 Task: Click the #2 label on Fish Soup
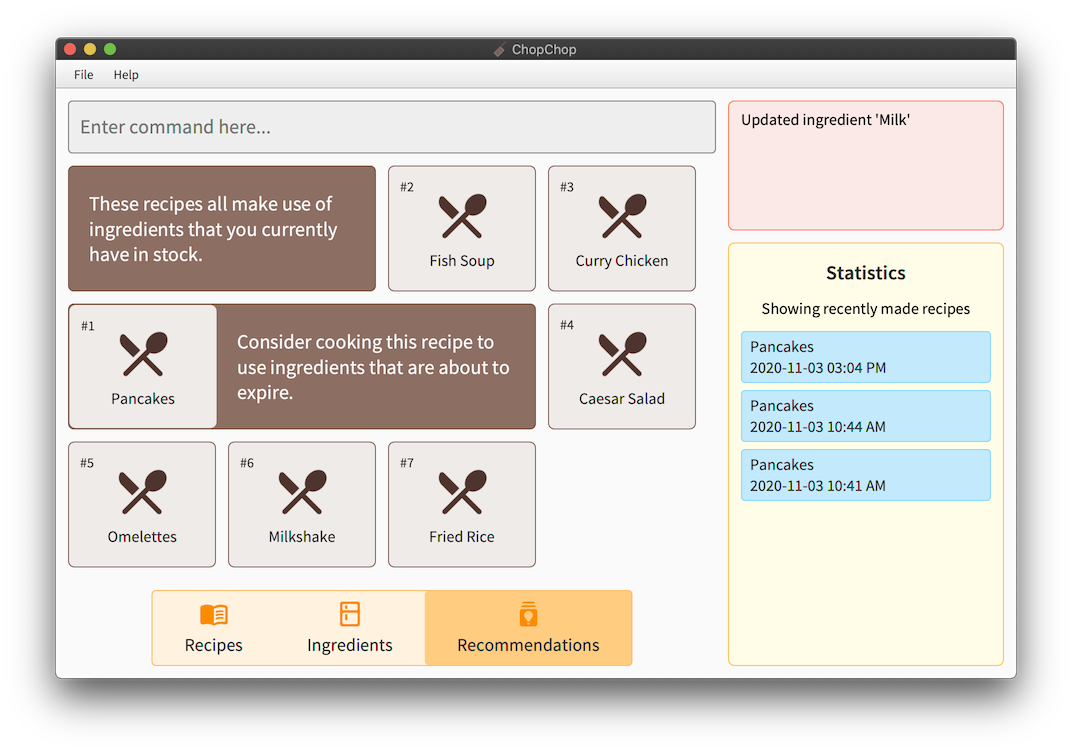pyautogui.click(x=407, y=187)
